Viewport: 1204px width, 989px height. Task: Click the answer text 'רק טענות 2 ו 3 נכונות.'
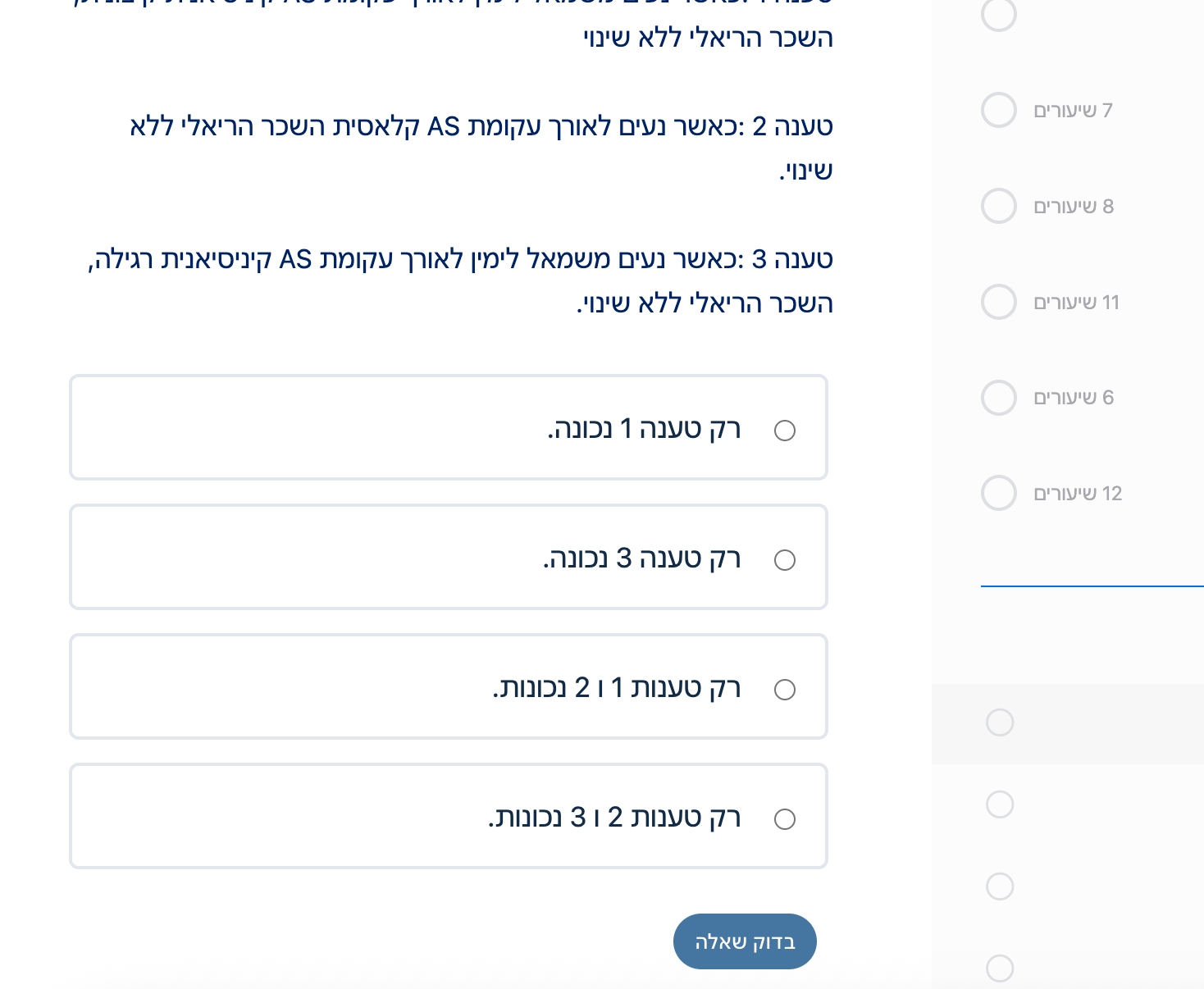614,818
